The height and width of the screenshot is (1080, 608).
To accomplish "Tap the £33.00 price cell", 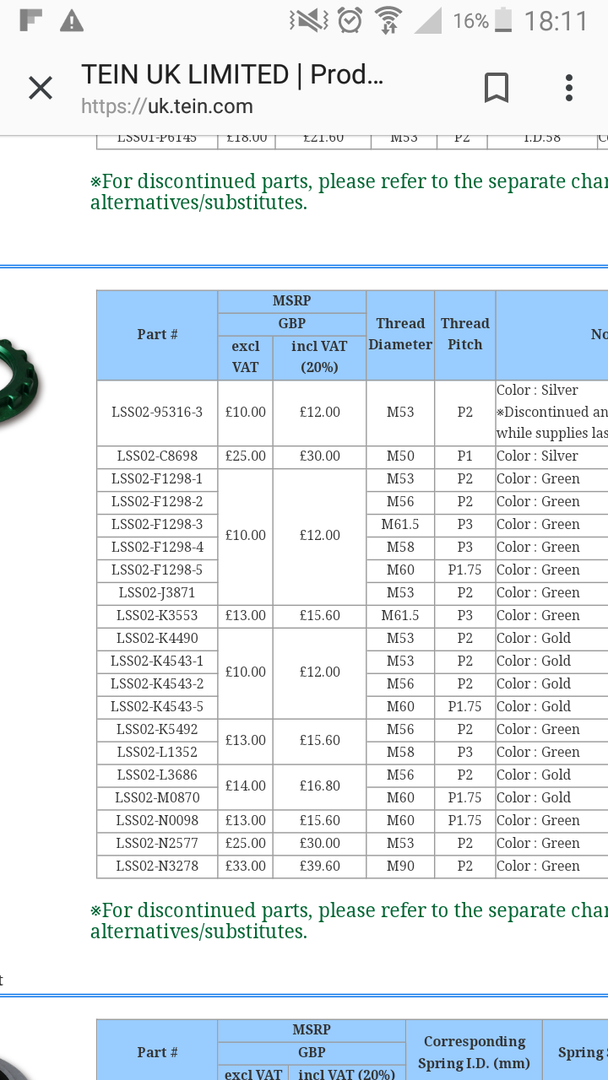I will [245, 866].
